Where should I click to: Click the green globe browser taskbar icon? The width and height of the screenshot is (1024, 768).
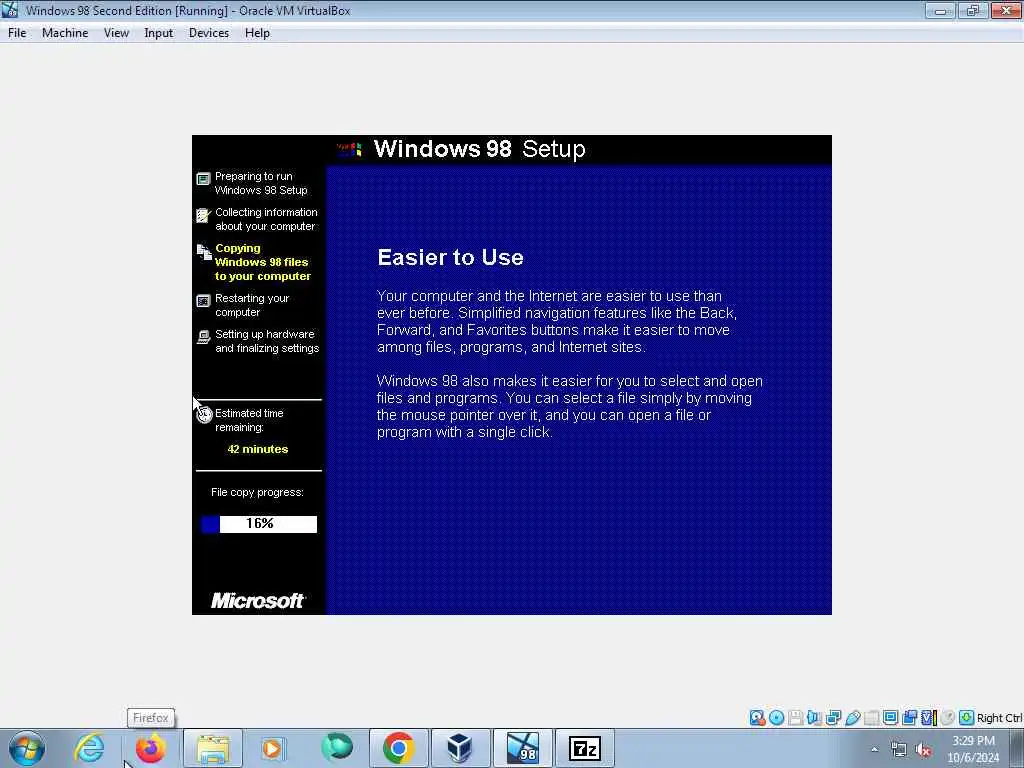point(337,747)
